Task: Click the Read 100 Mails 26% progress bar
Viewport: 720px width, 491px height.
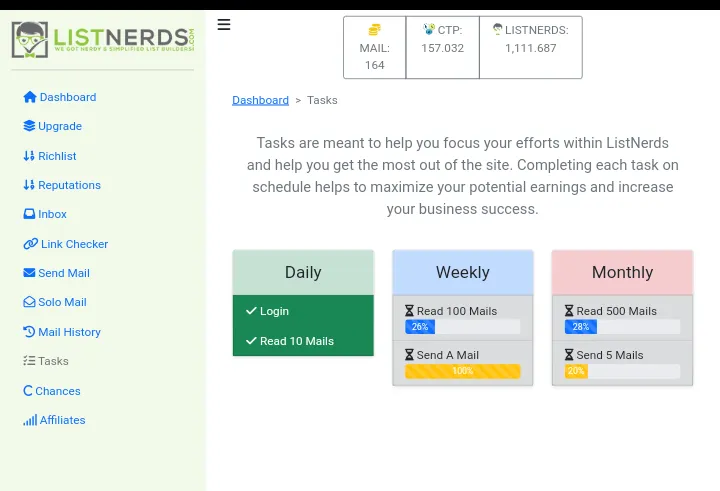Action: [x=462, y=327]
